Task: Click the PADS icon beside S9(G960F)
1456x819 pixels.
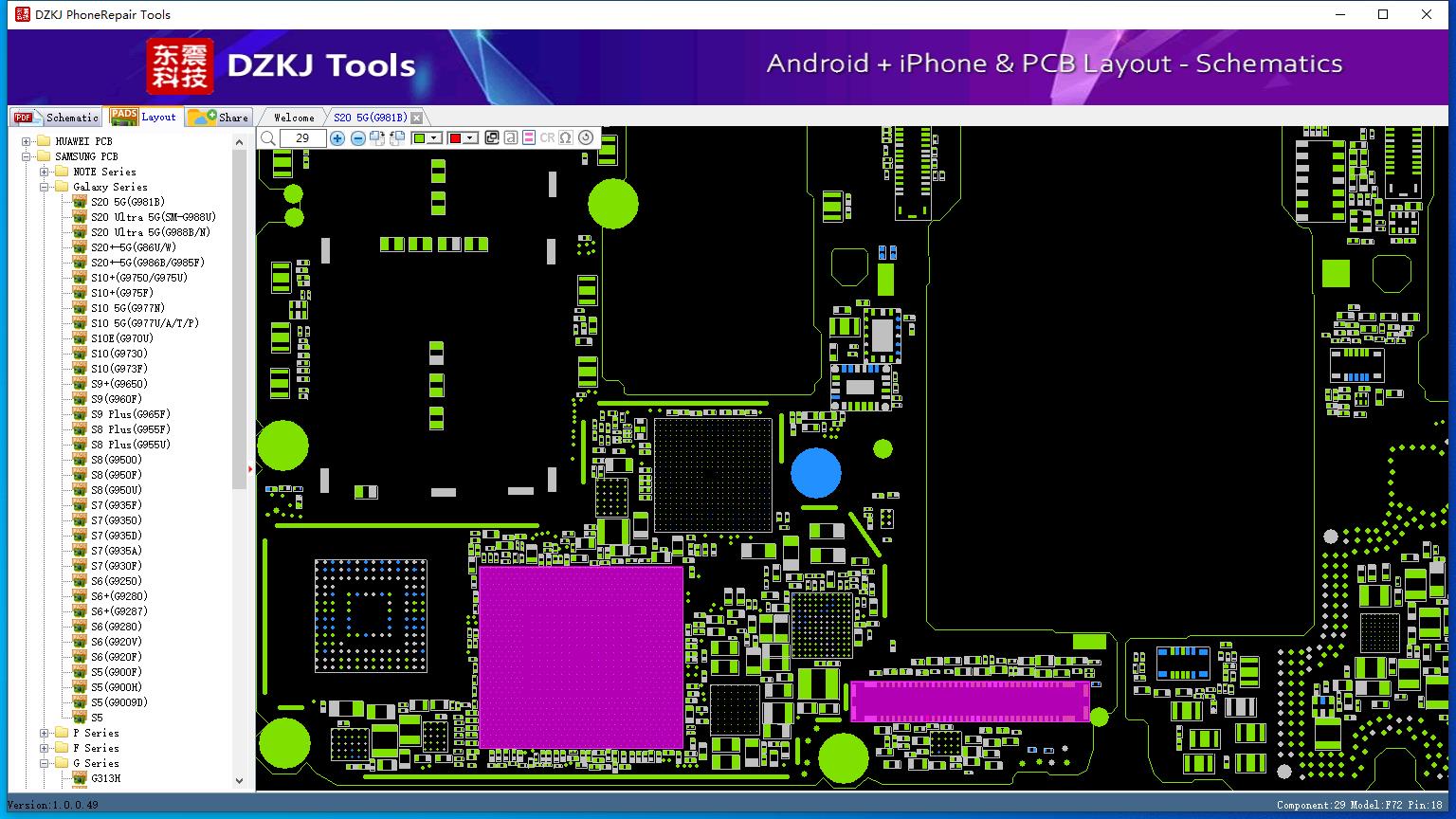Action: (x=80, y=399)
